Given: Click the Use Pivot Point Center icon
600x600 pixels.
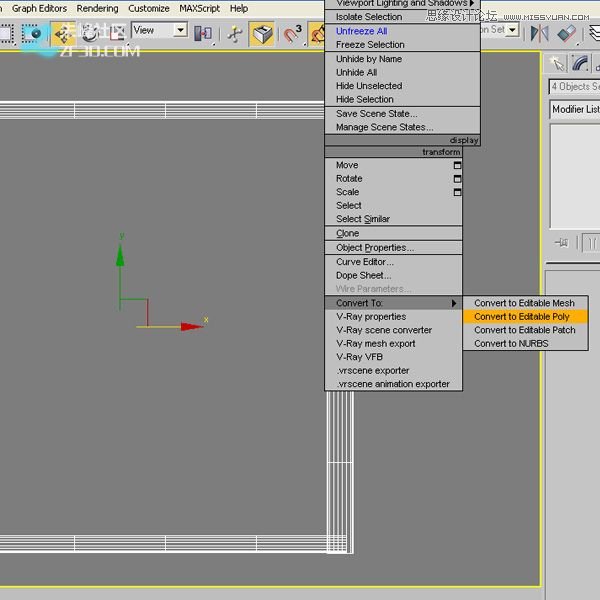Looking at the screenshot, I should point(203,34).
